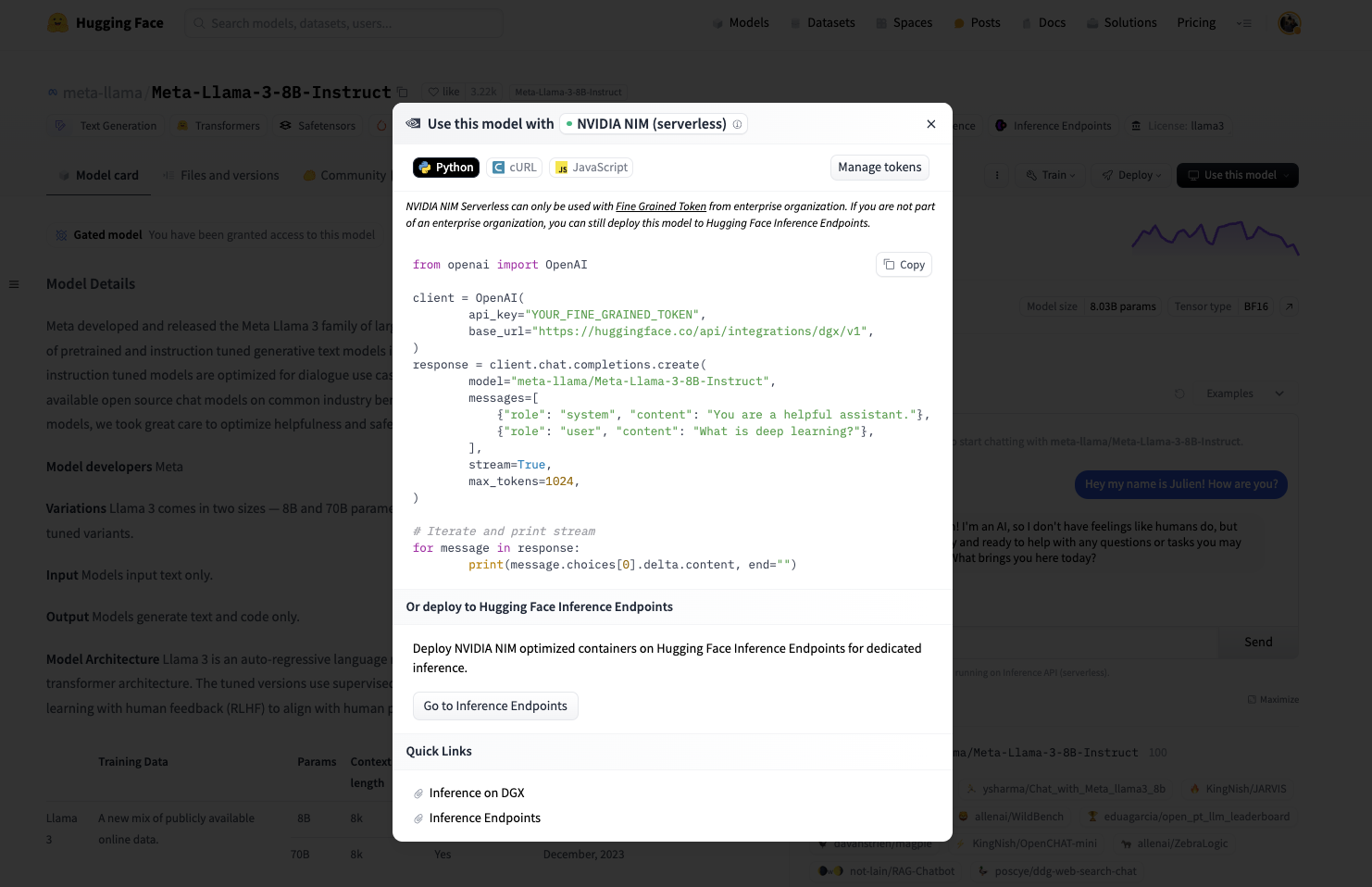Expand the Use this model dropdown

tap(1237, 175)
